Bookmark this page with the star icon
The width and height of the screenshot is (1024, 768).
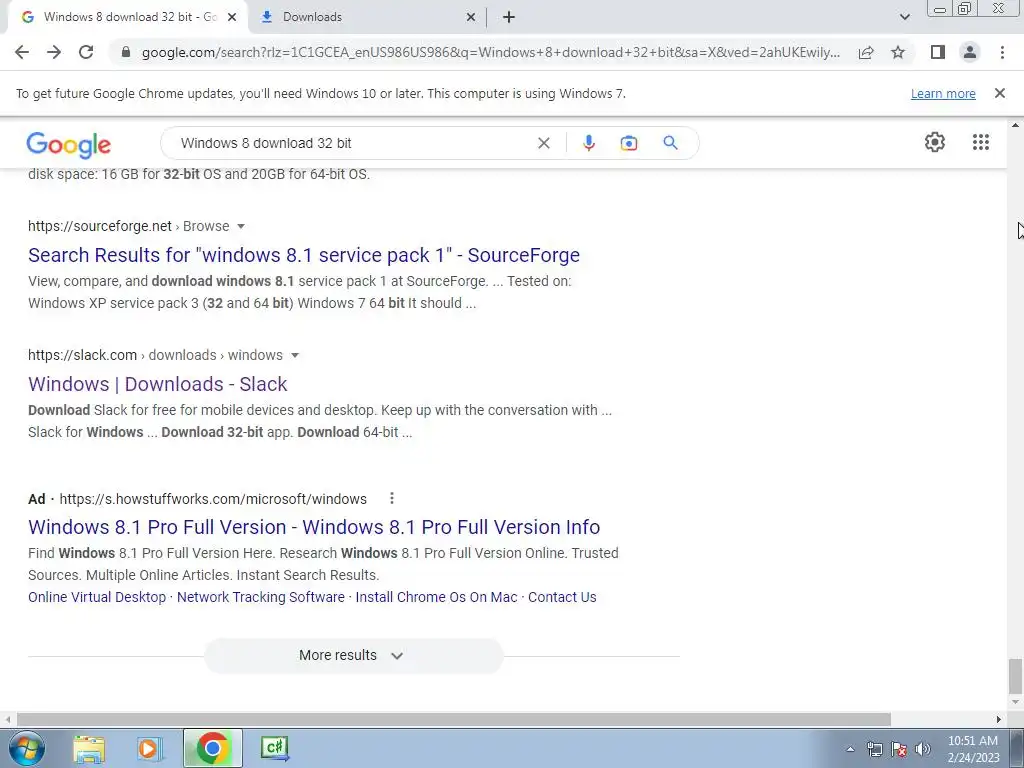(898, 52)
